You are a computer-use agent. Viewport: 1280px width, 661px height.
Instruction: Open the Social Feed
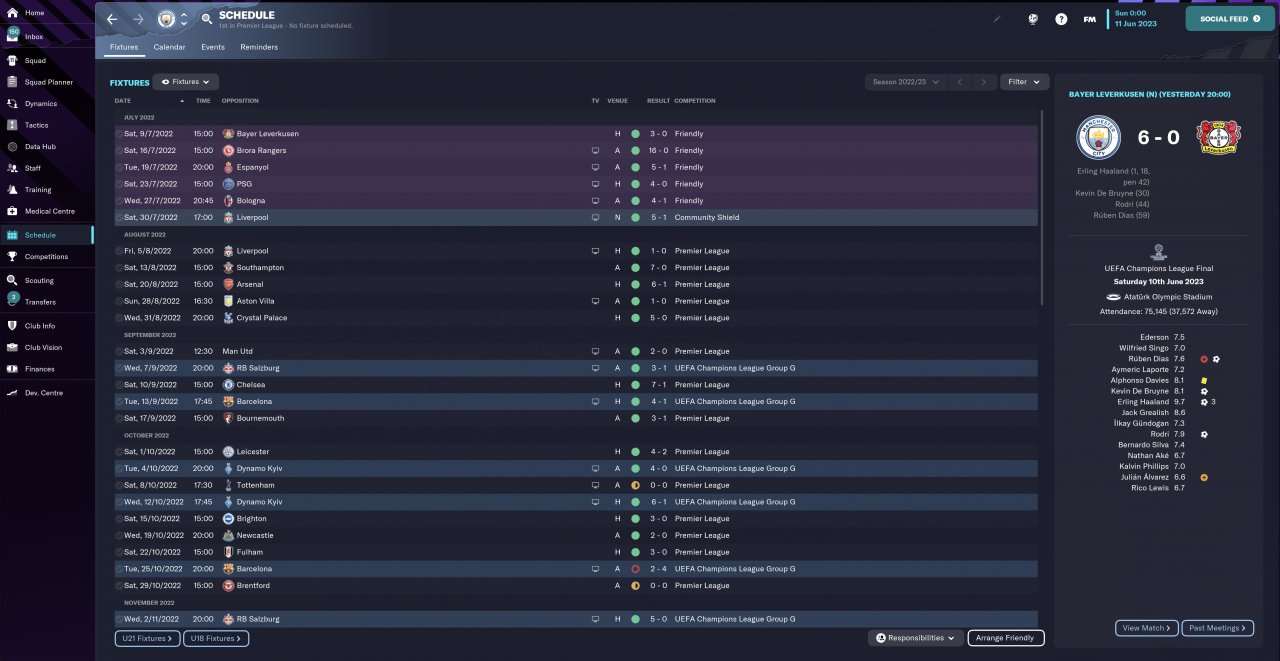(1229, 18)
